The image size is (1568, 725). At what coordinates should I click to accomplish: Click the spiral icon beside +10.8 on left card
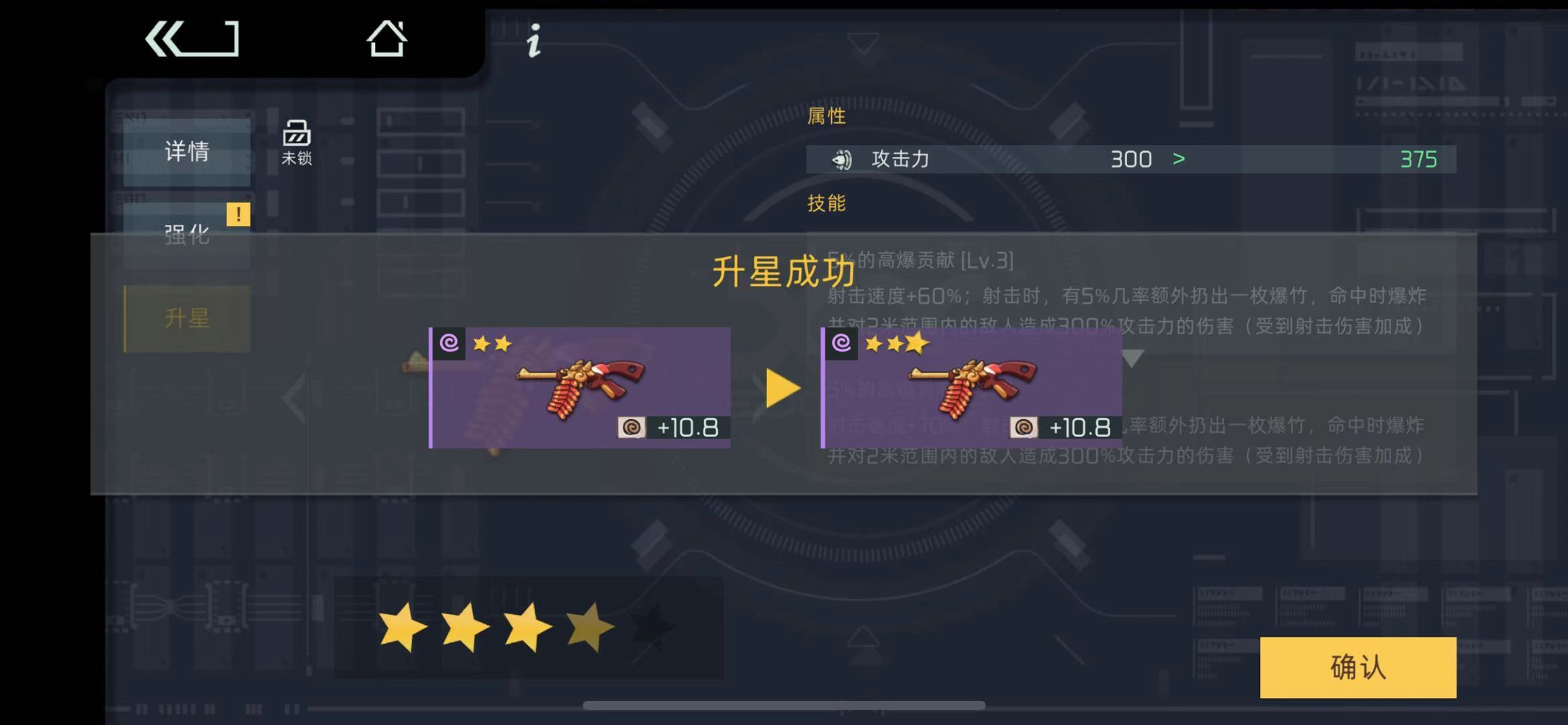[631, 428]
